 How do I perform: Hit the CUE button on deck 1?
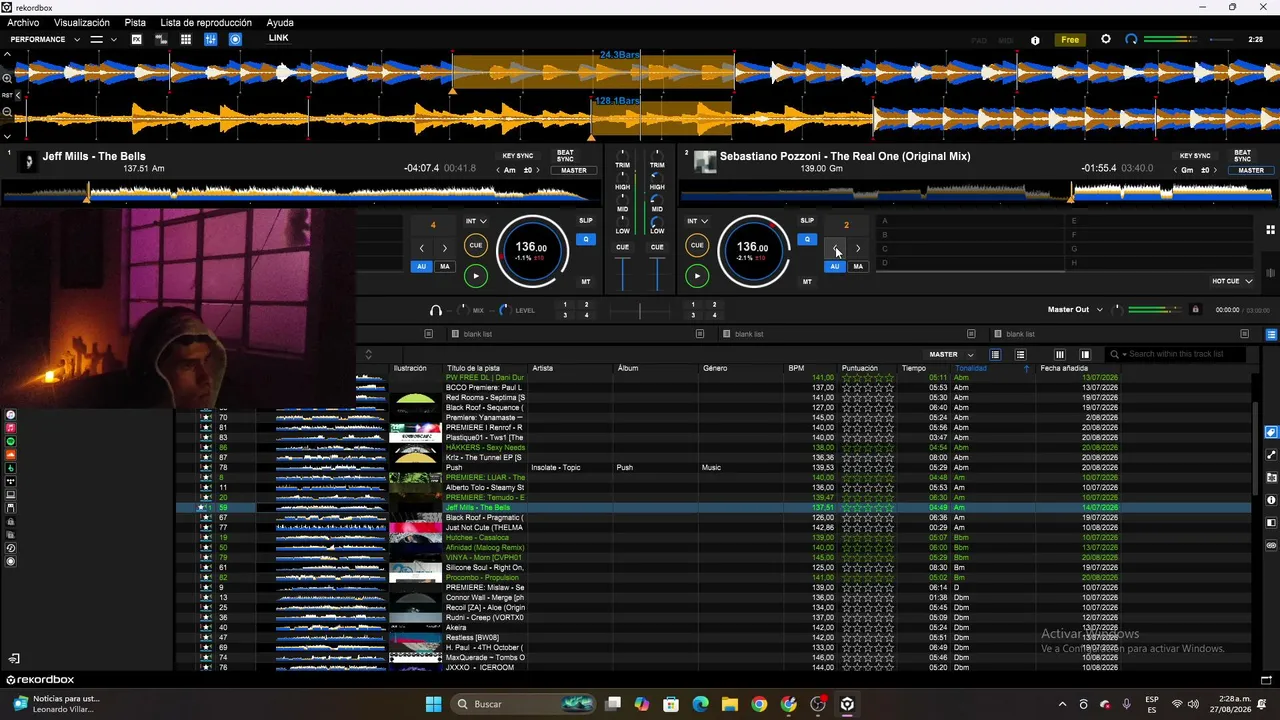476,245
